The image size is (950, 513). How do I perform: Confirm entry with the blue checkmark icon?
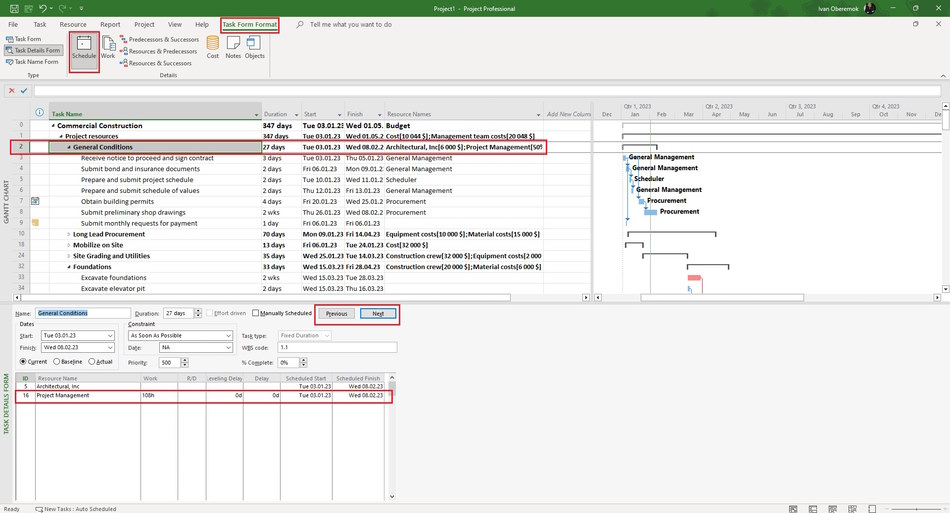pyautogui.click(x=24, y=91)
